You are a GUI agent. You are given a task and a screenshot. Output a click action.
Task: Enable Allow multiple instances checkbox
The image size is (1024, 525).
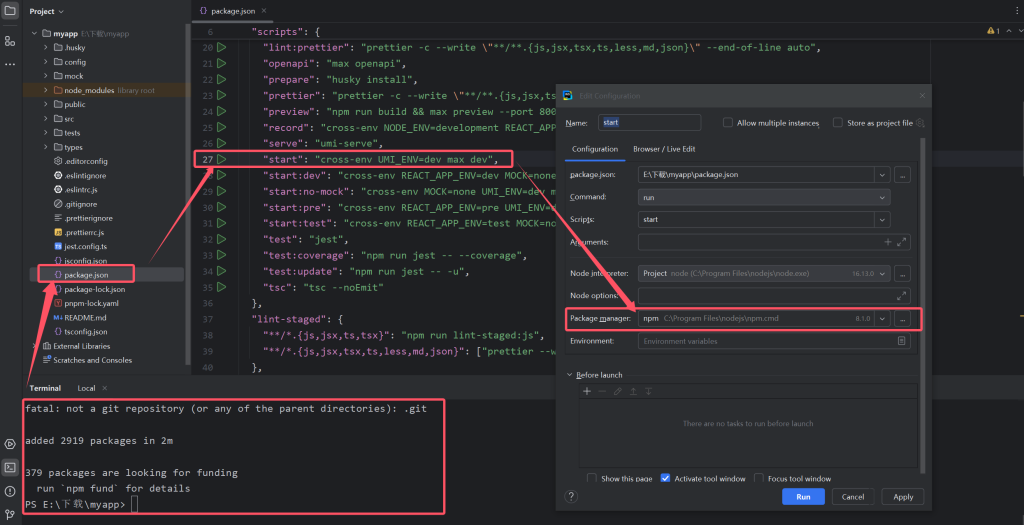(x=728, y=123)
